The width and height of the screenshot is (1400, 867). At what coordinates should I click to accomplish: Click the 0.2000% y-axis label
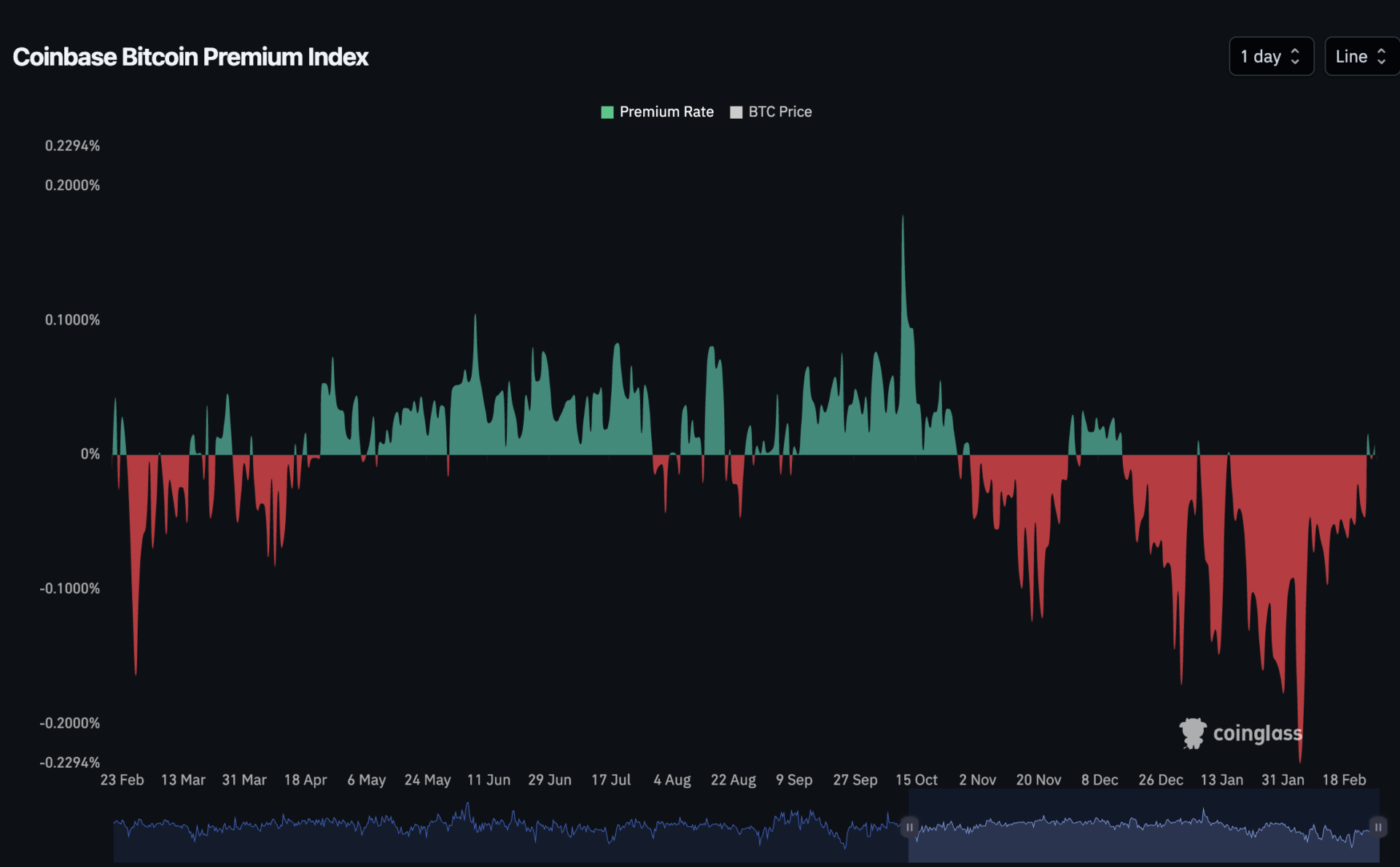(x=72, y=185)
